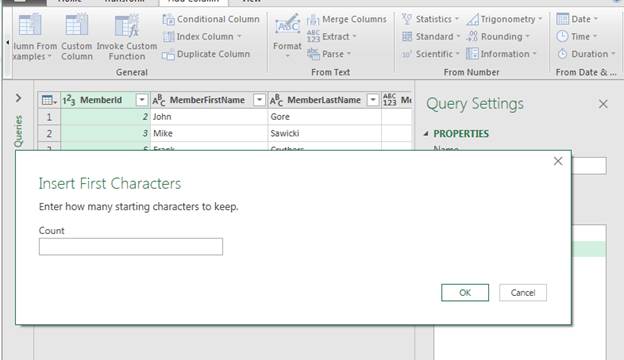
Task: Select the MemberLastName column header
Action: [x=324, y=100]
